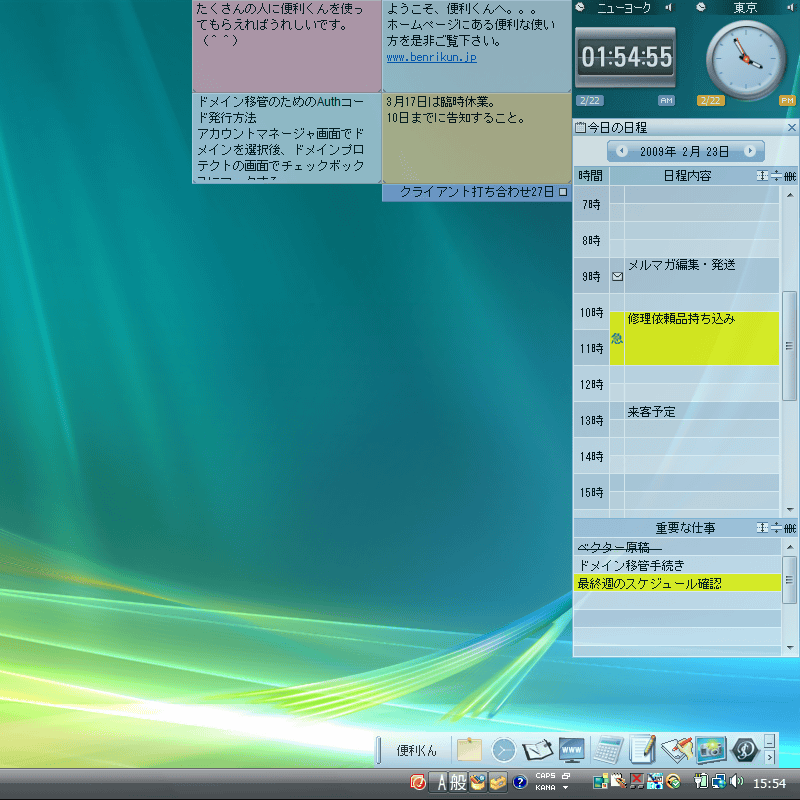
Task: Select the 修理依頼品持ち込み schedule entry
Action: 702,338
